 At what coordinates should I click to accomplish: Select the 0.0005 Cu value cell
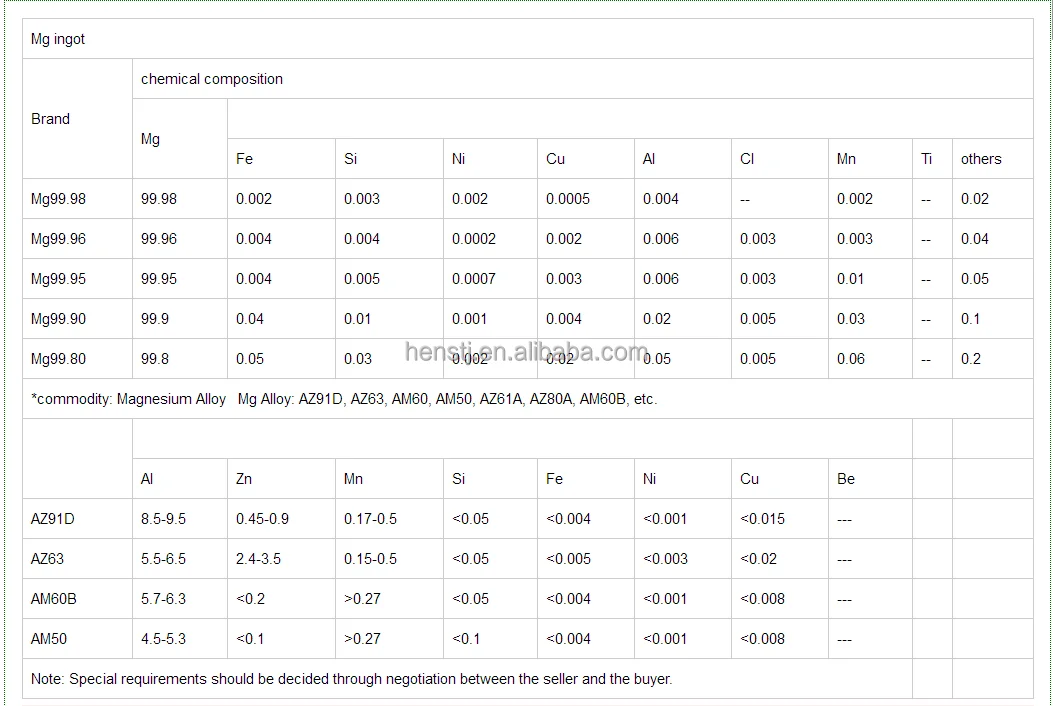[x=567, y=199]
